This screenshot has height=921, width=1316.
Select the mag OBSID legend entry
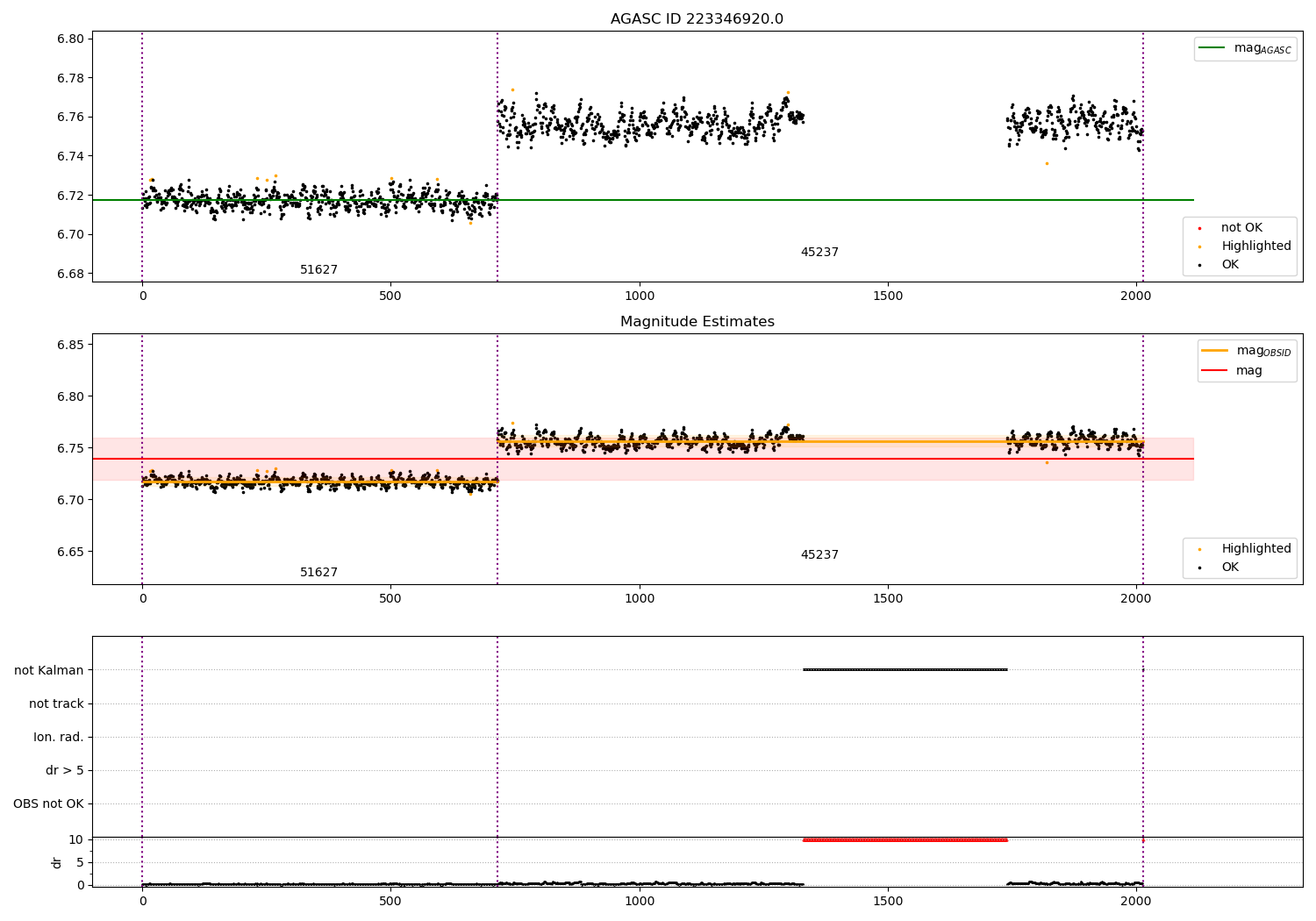point(1247,351)
